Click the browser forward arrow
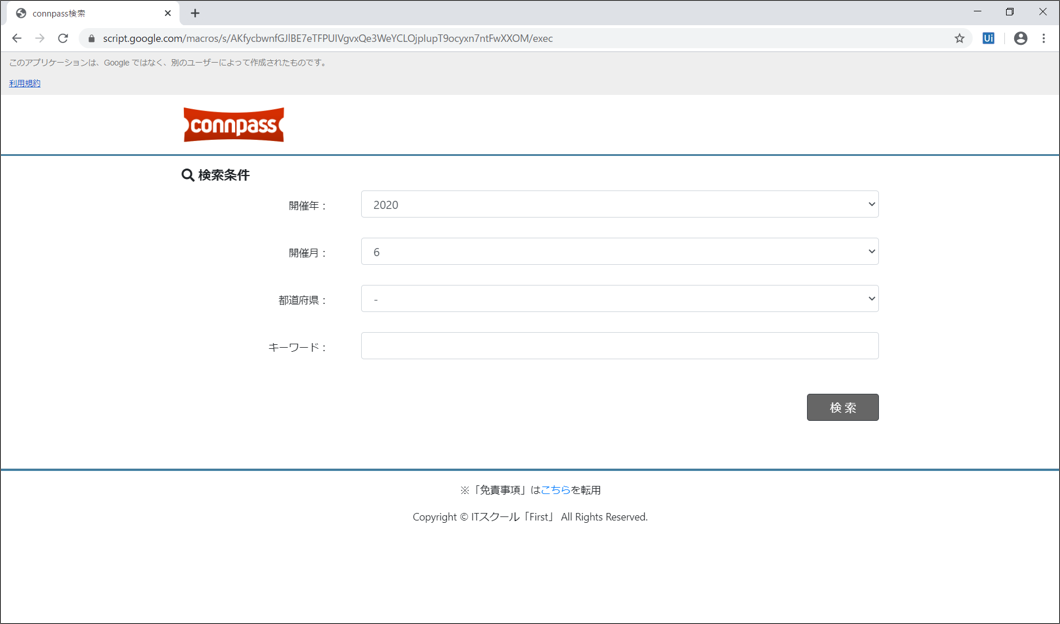 pyautogui.click(x=40, y=39)
